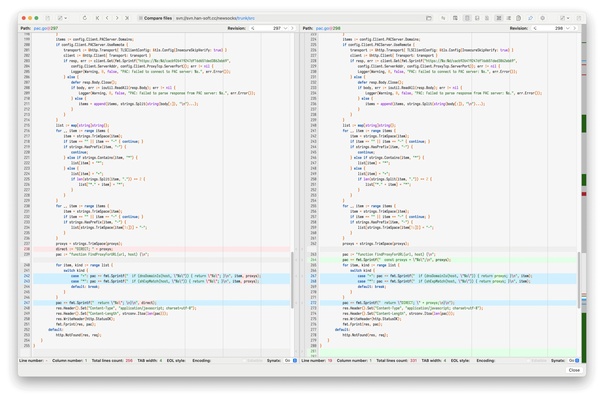The width and height of the screenshot is (604, 400).
Task: Select the deleted red line 238 in left pane
Action: click(x=161, y=249)
